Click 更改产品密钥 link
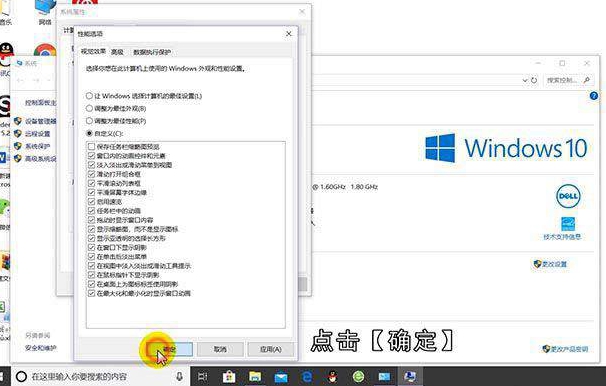606x386 pixels. [570, 349]
